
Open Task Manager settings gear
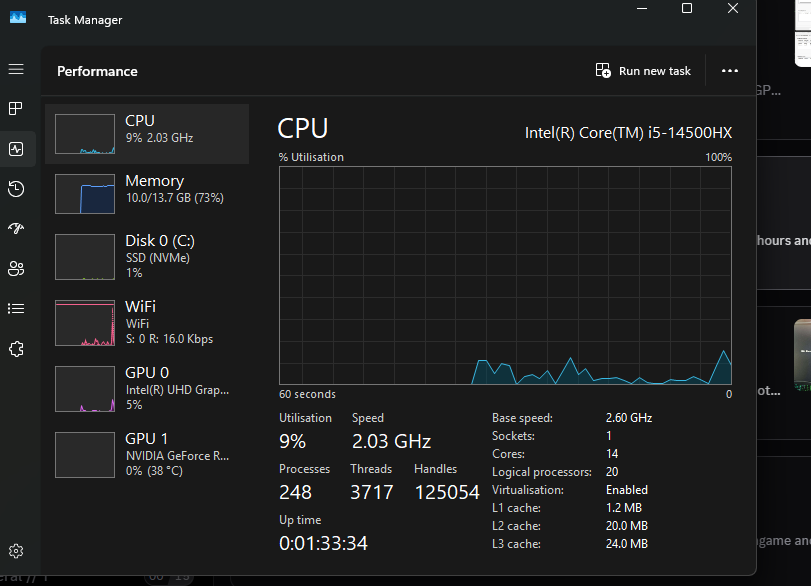tap(16, 551)
